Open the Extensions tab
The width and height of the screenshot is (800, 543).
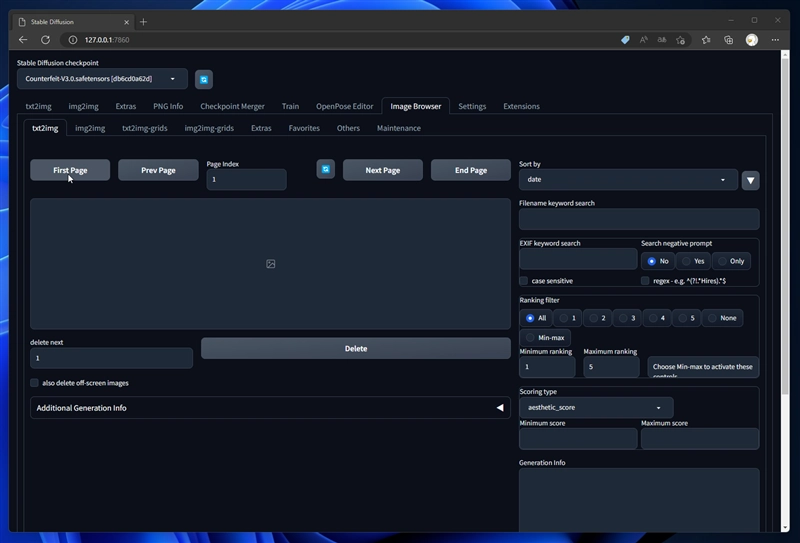521,106
